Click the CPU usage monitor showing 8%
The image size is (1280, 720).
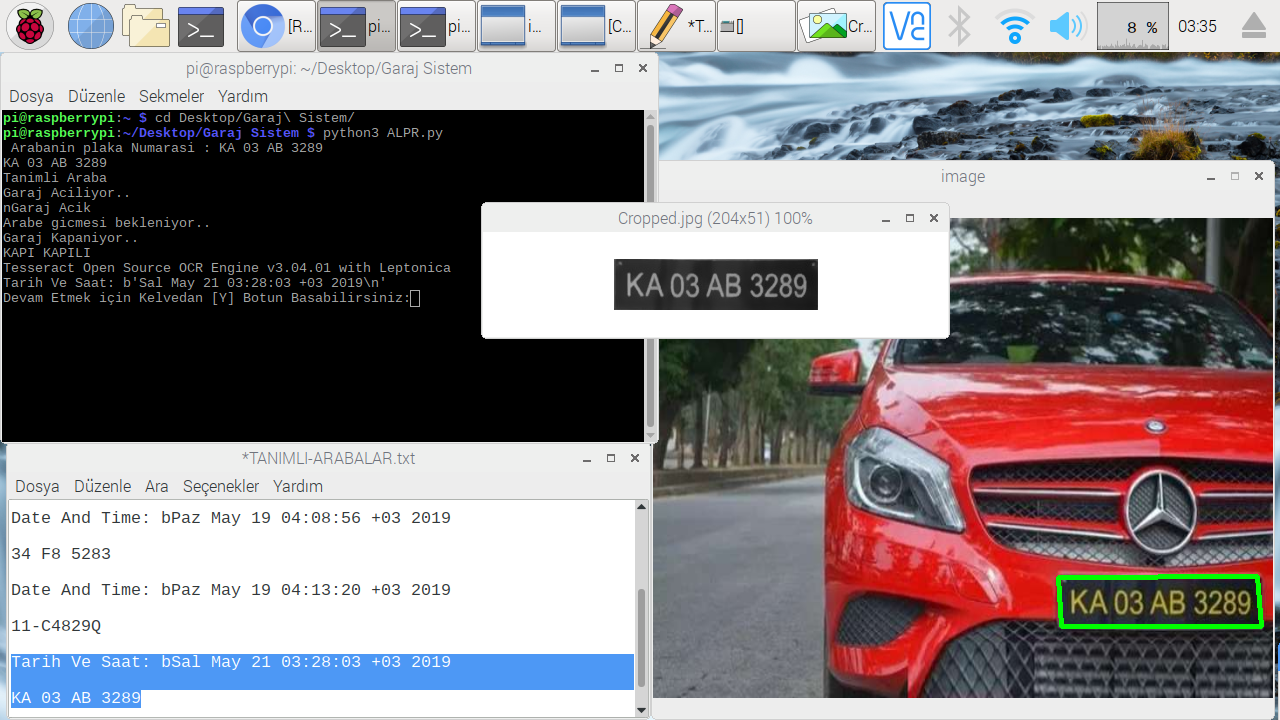(x=1132, y=25)
